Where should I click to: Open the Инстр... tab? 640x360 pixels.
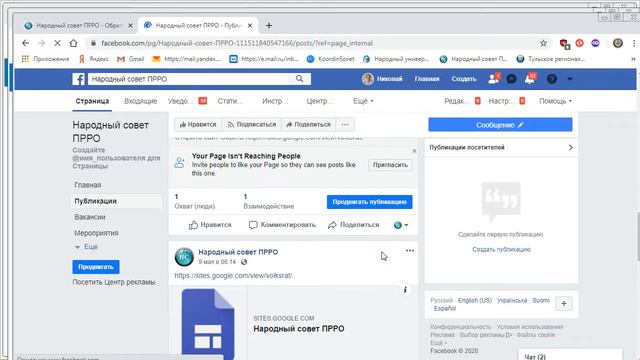275,101
